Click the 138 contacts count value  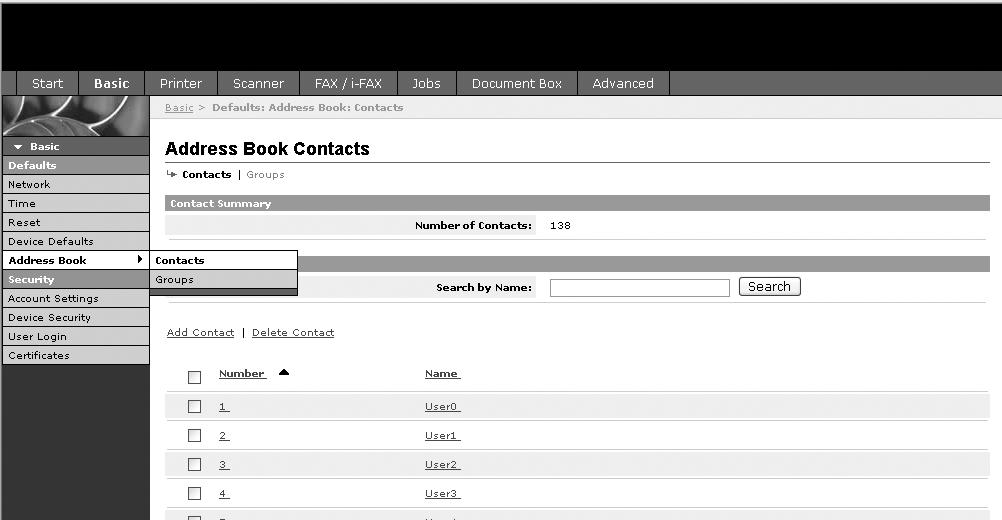pyautogui.click(x=560, y=226)
